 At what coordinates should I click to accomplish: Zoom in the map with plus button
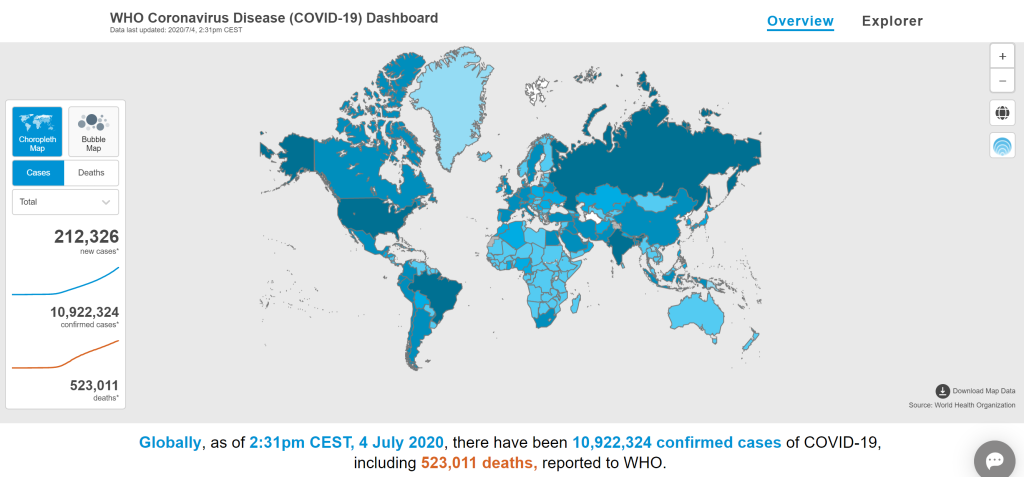click(1002, 56)
